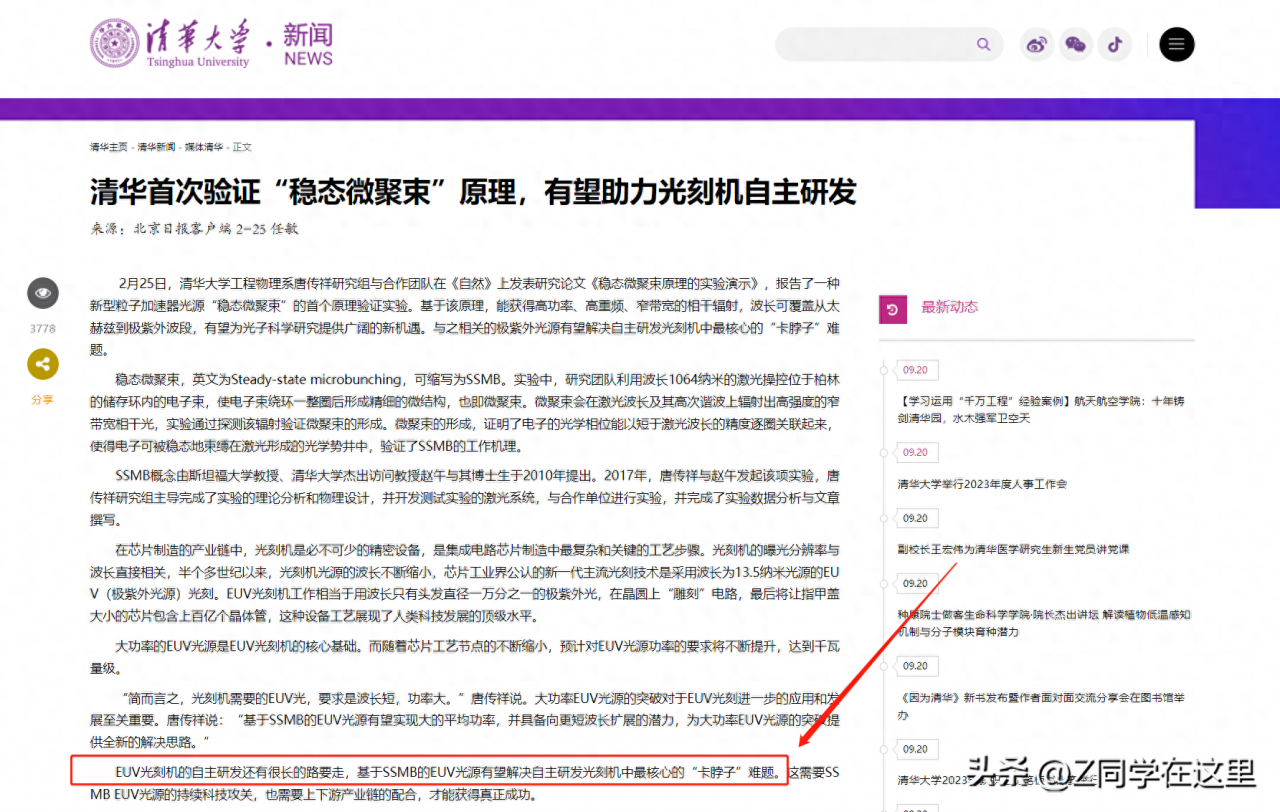Viewport: 1280px width, 812px height.
Task: Click the eye icon above the view count
Action: click(42, 293)
